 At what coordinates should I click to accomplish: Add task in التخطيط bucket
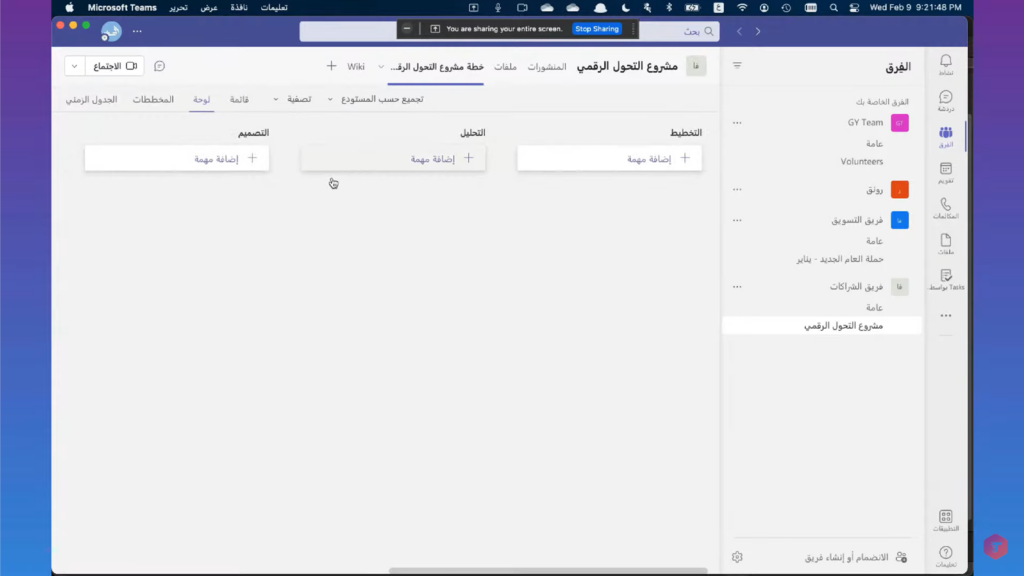coord(609,159)
